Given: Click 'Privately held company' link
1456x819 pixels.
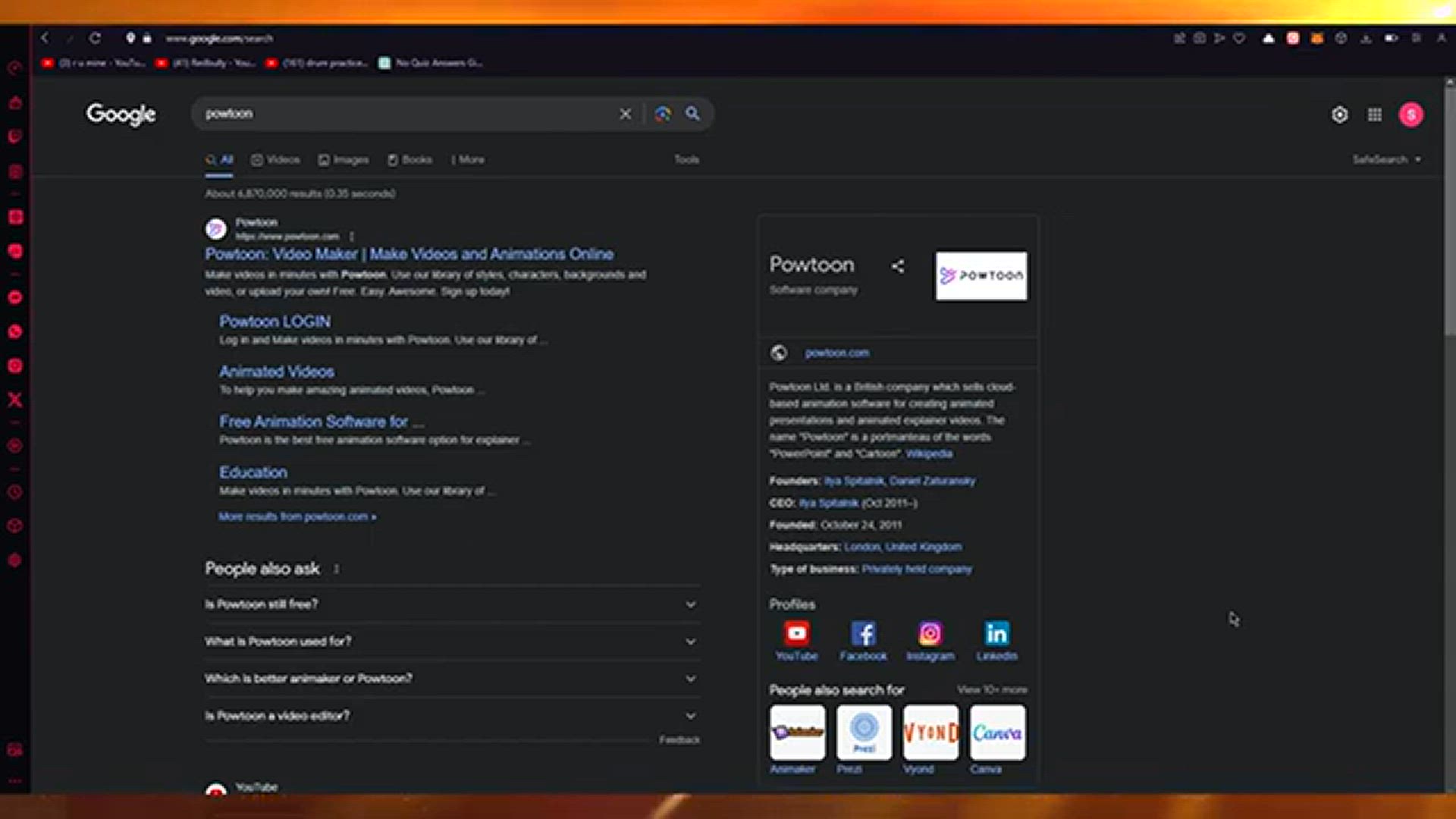Looking at the screenshot, I should 917,569.
